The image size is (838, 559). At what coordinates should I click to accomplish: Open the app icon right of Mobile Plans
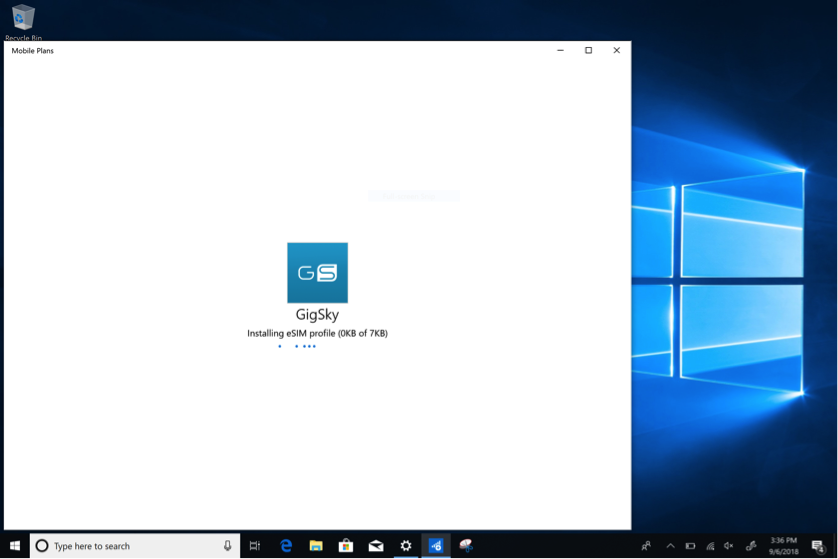pos(466,546)
